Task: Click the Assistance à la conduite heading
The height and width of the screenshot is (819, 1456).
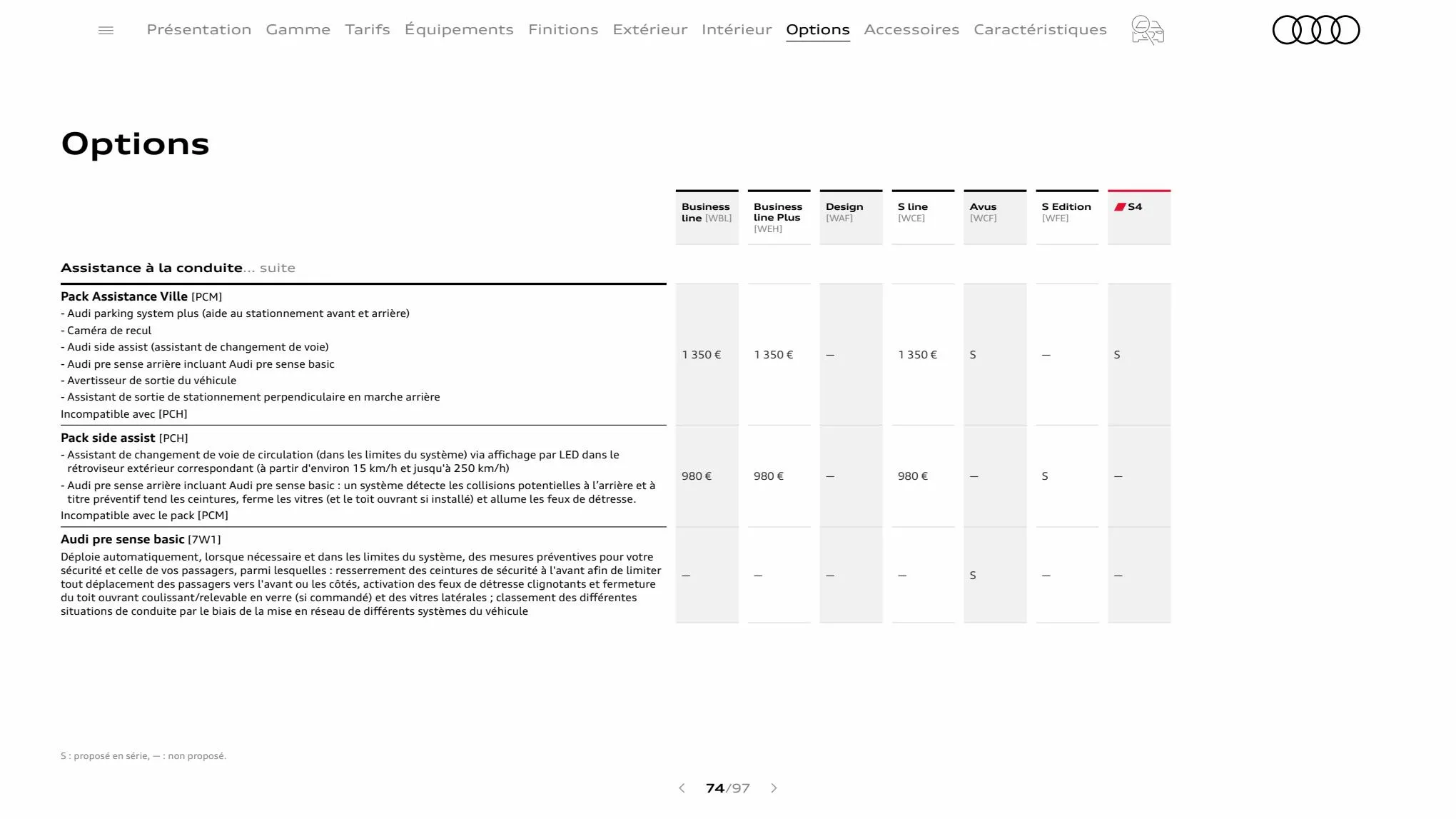Action: point(151,268)
